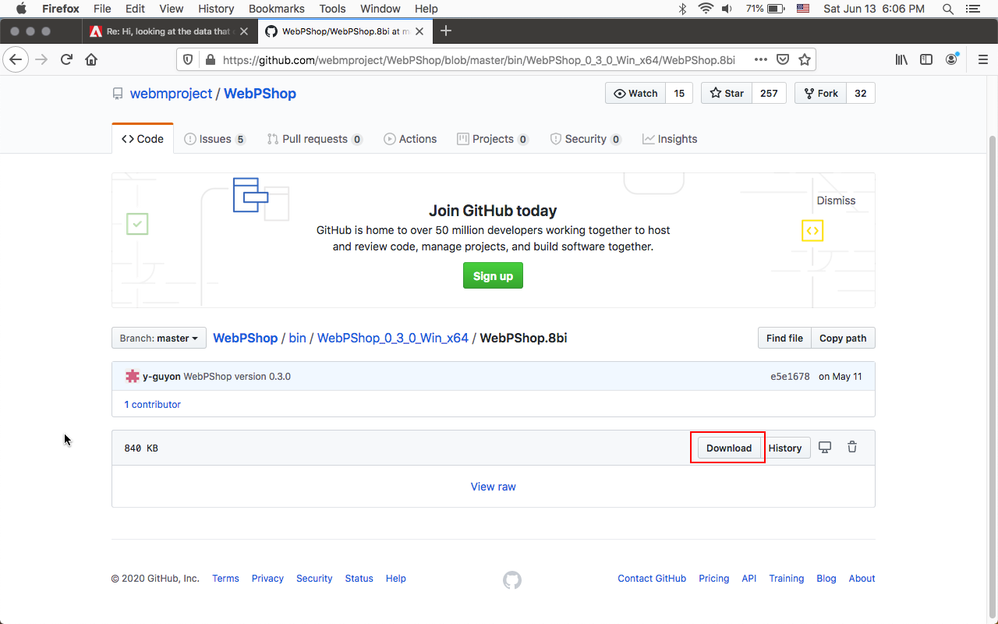Open volume control in menu bar
The image size is (998, 624).
(727, 9)
